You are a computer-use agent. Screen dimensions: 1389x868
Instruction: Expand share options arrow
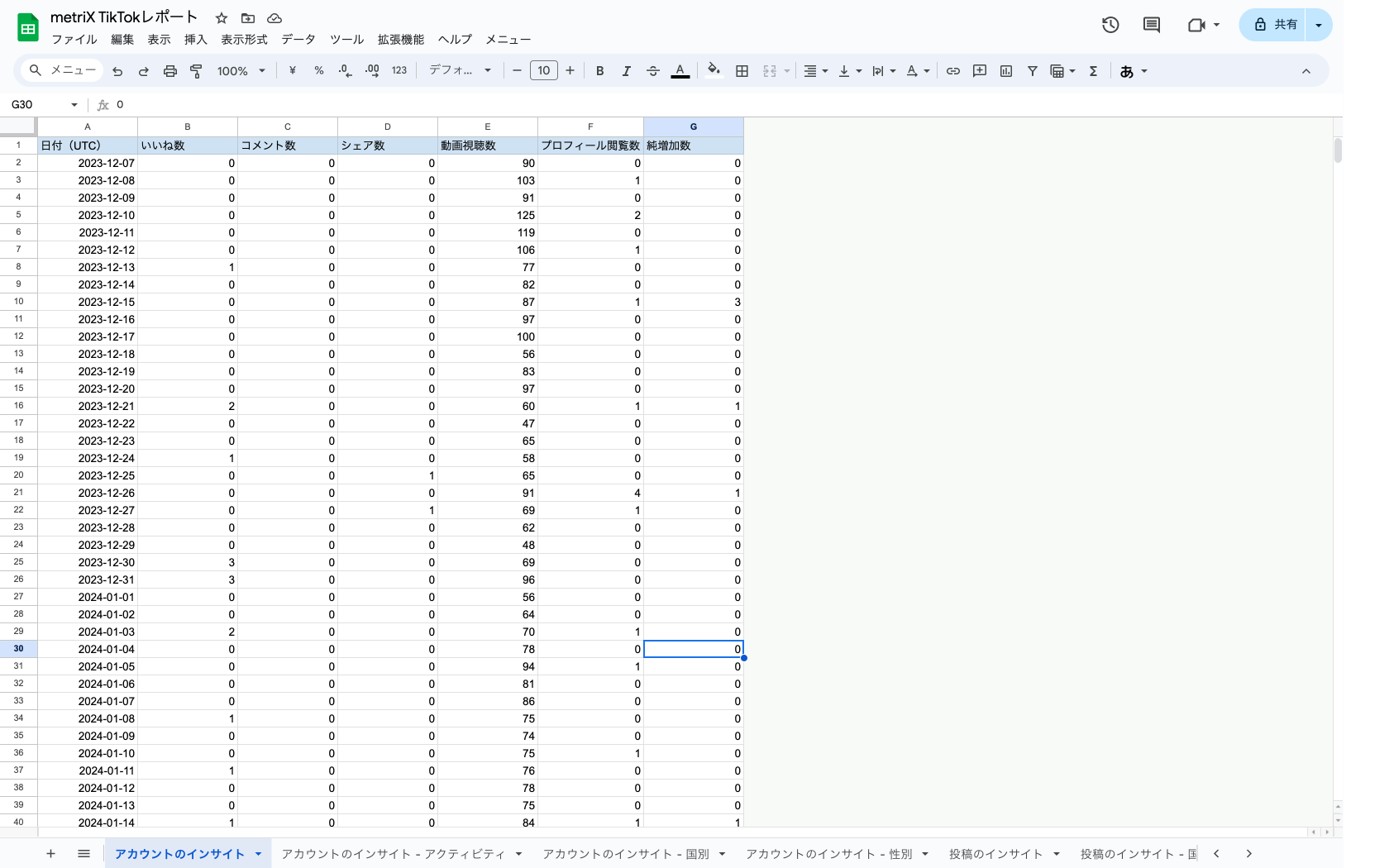tap(1319, 25)
